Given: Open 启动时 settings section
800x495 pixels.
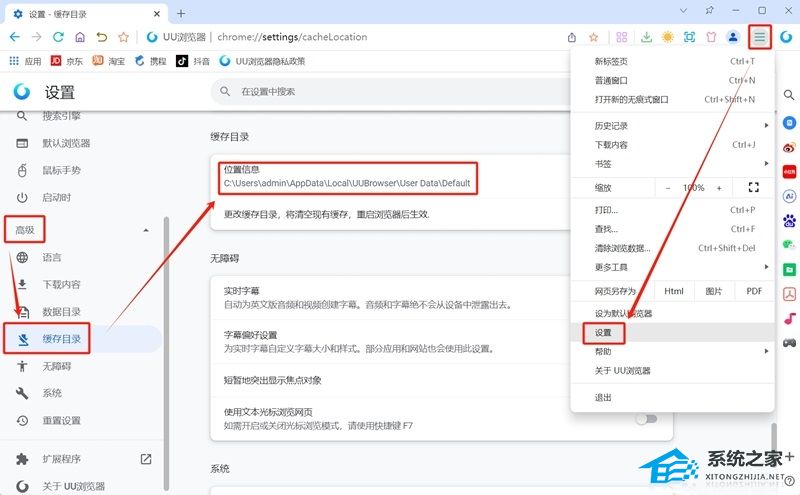Looking at the screenshot, I should pyautogui.click(x=82, y=197).
